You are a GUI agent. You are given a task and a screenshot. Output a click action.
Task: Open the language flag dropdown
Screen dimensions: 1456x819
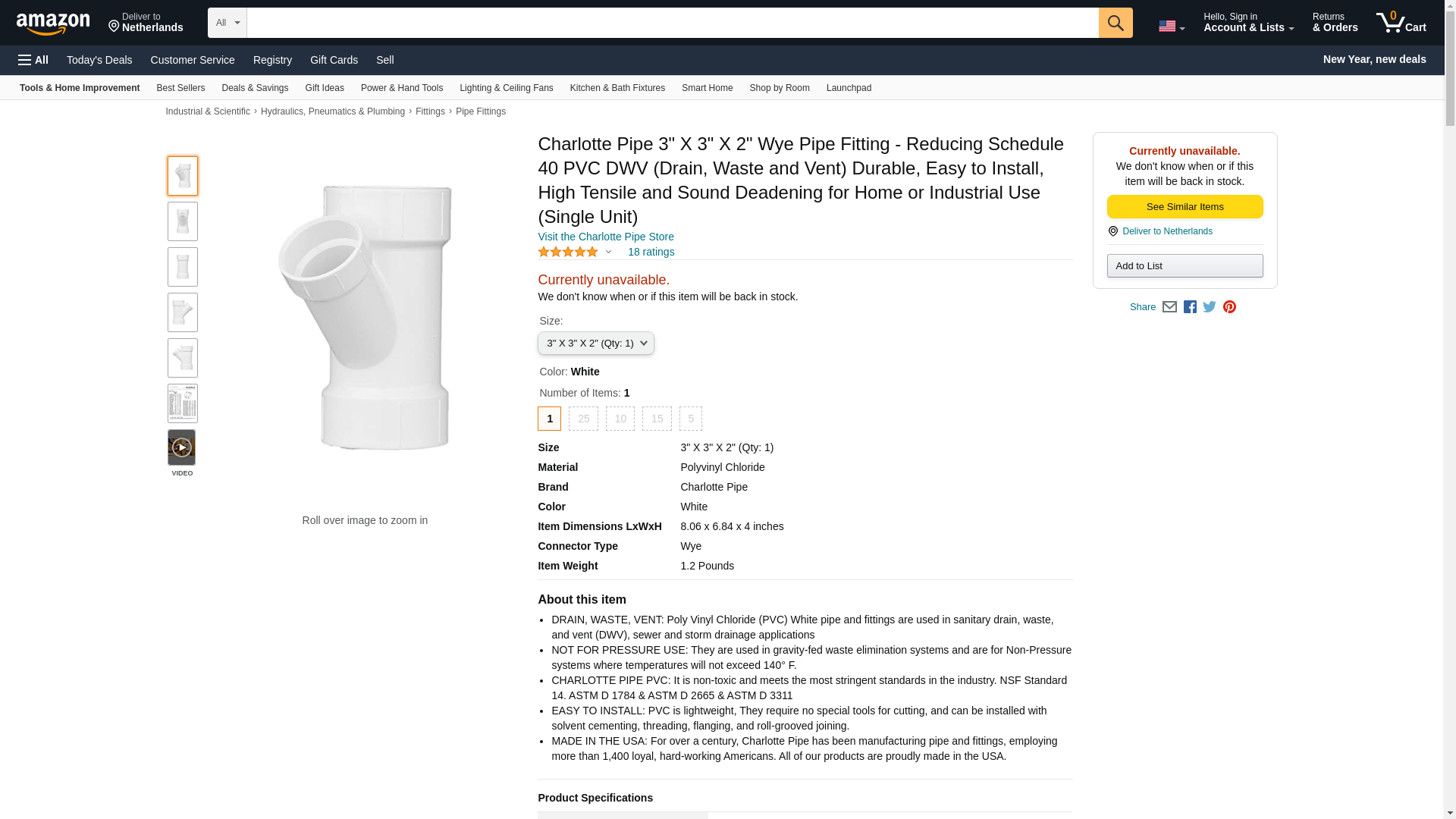click(1171, 26)
